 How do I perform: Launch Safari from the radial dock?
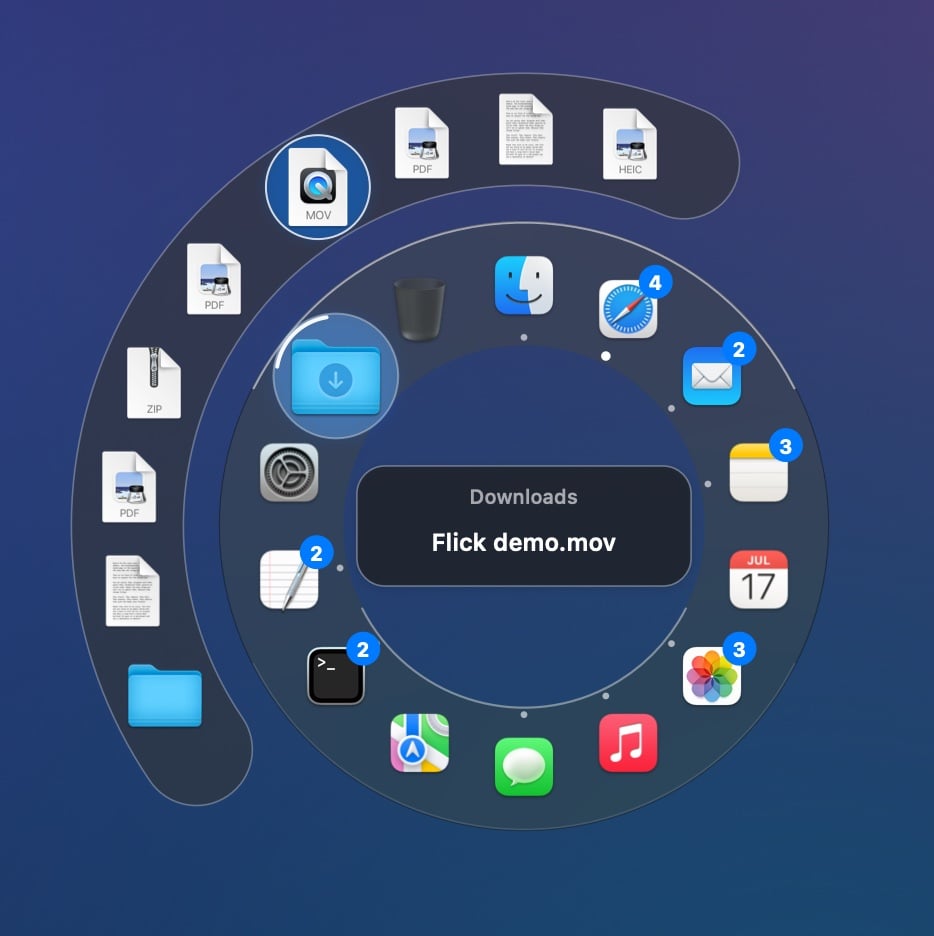[x=628, y=309]
